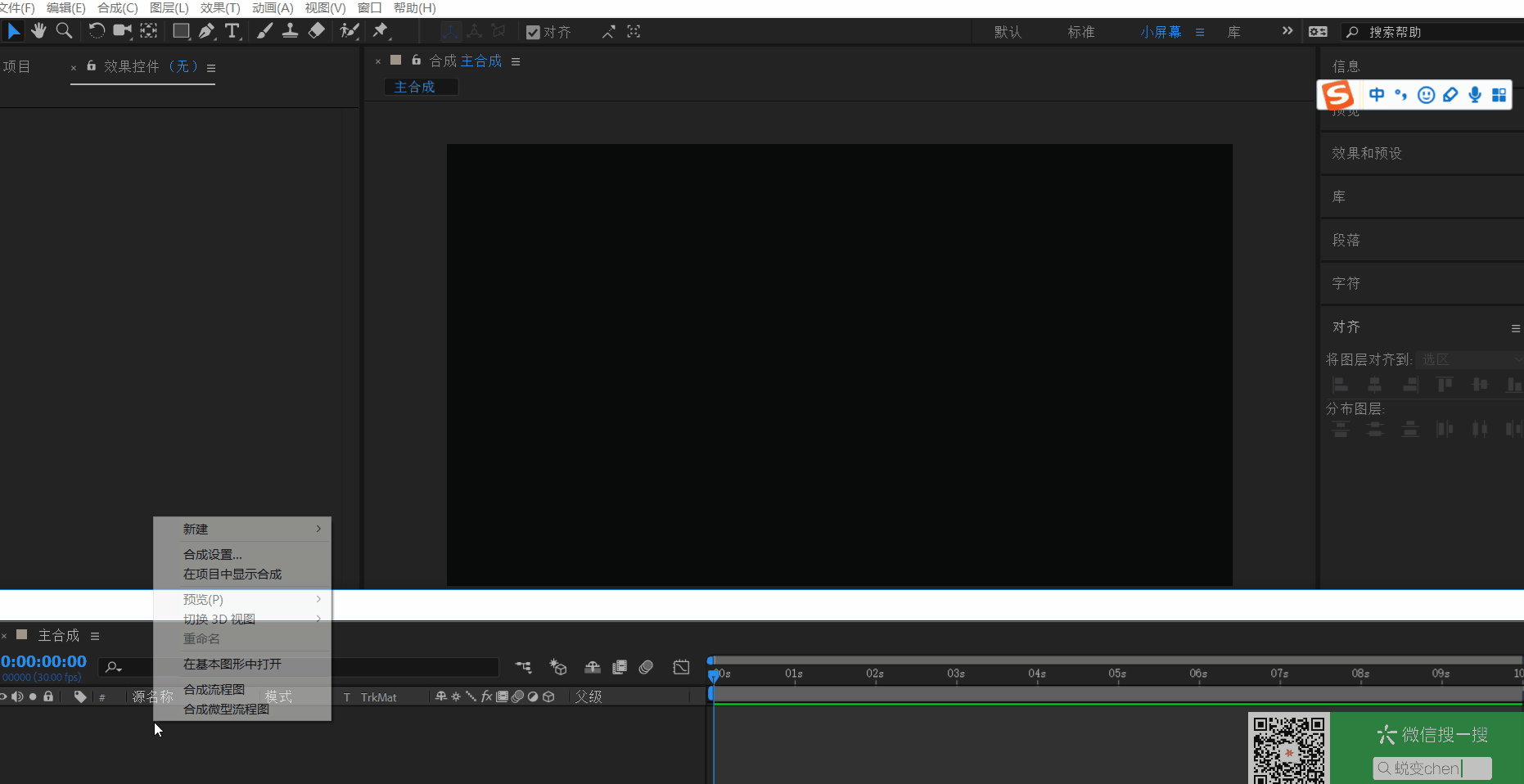Select the Pen tool
This screenshot has width=1524, height=784.
206,31
